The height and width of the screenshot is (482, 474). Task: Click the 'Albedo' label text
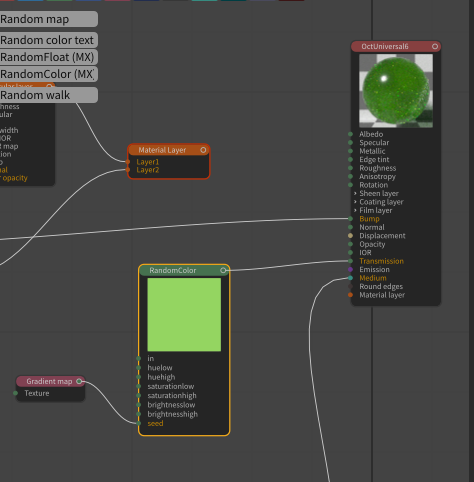coord(371,134)
